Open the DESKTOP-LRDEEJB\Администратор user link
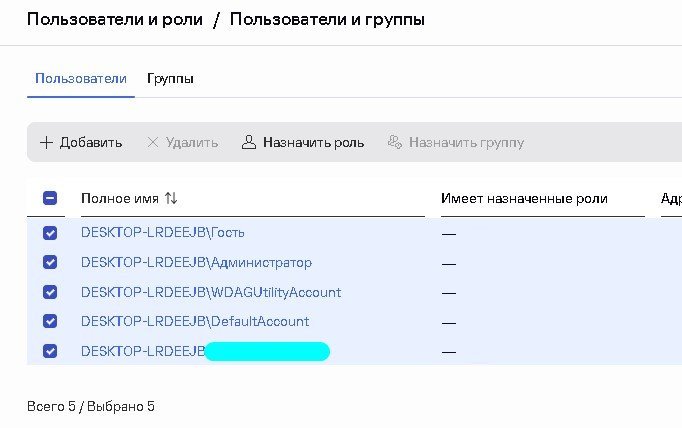 tap(197, 263)
